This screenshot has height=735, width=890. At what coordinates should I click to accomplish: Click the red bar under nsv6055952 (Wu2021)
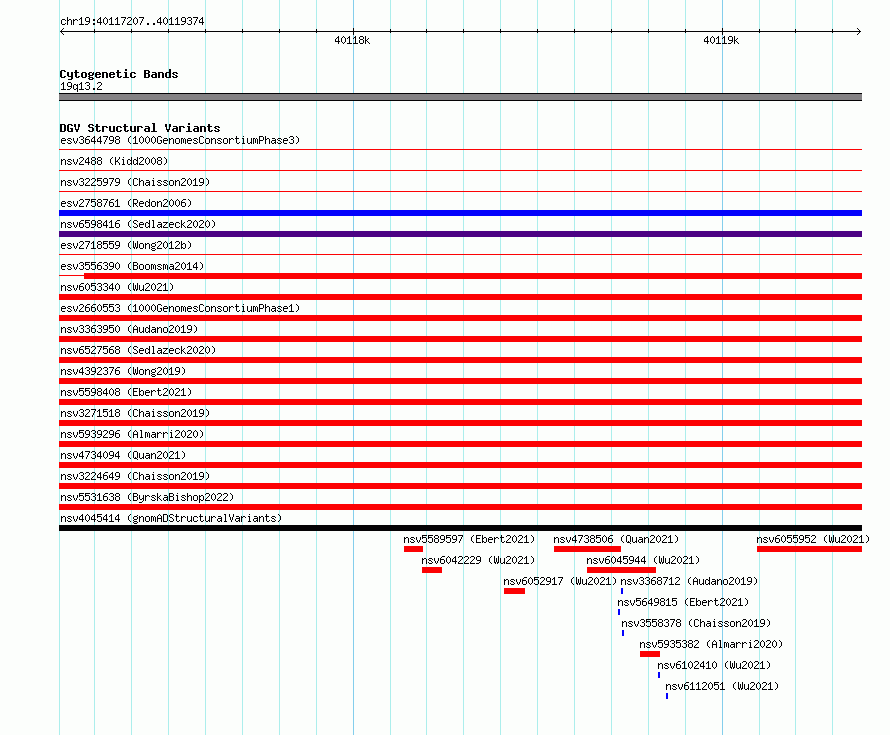pos(809,549)
